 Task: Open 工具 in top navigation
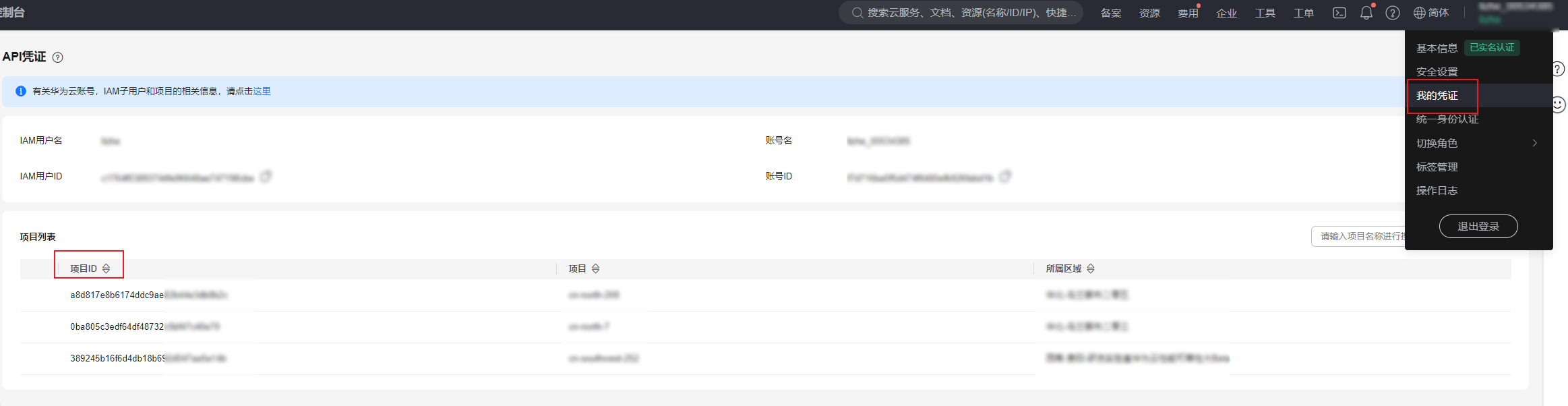point(1265,13)
